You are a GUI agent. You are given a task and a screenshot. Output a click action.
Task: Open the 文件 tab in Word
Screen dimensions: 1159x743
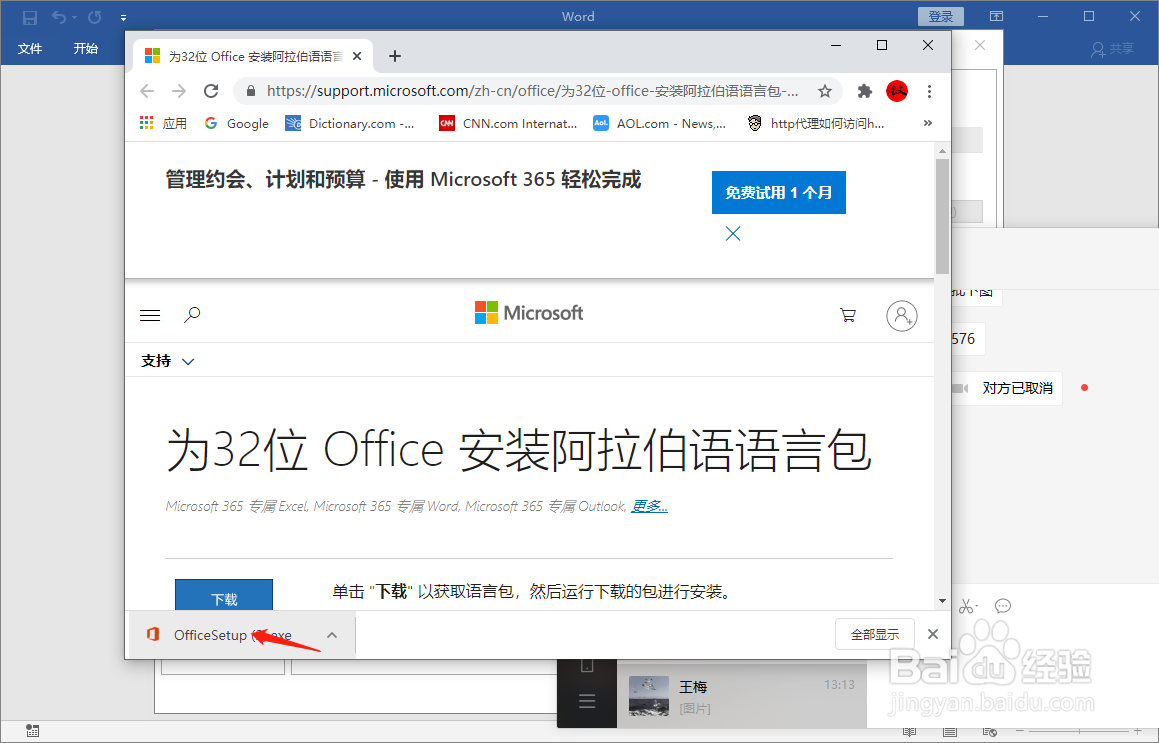[30, 49]
